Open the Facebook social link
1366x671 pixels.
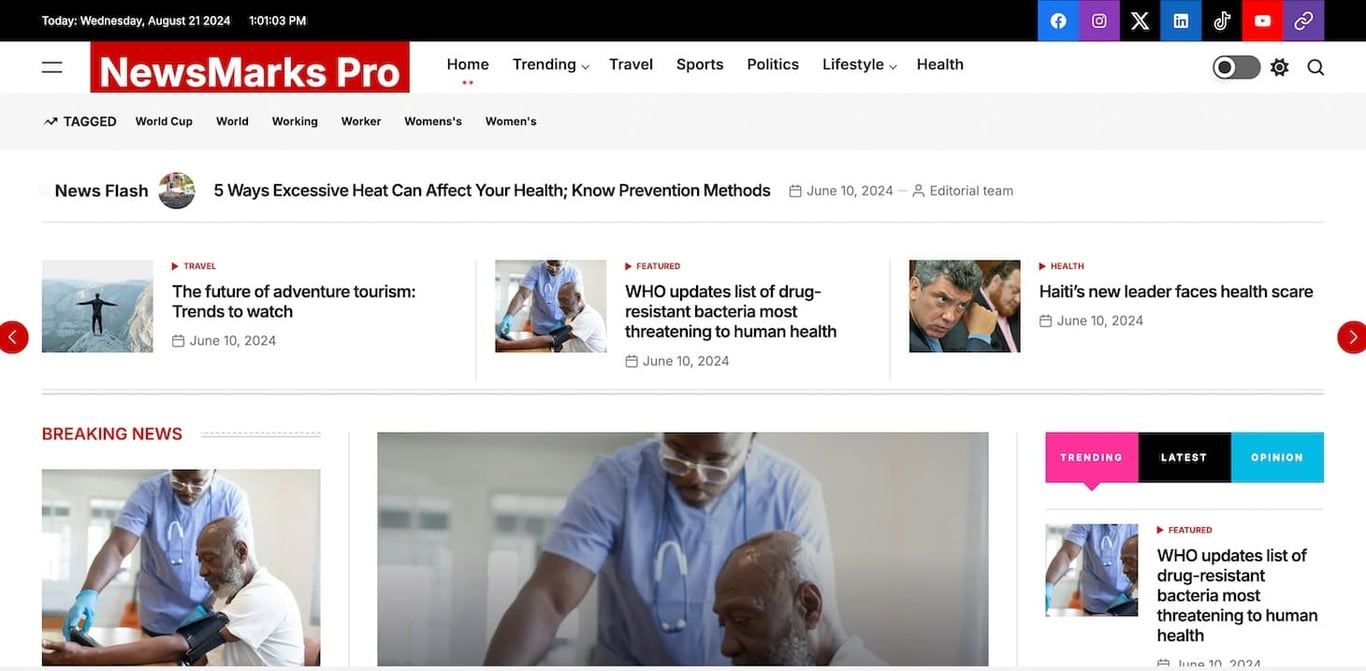pos(1058,21)
